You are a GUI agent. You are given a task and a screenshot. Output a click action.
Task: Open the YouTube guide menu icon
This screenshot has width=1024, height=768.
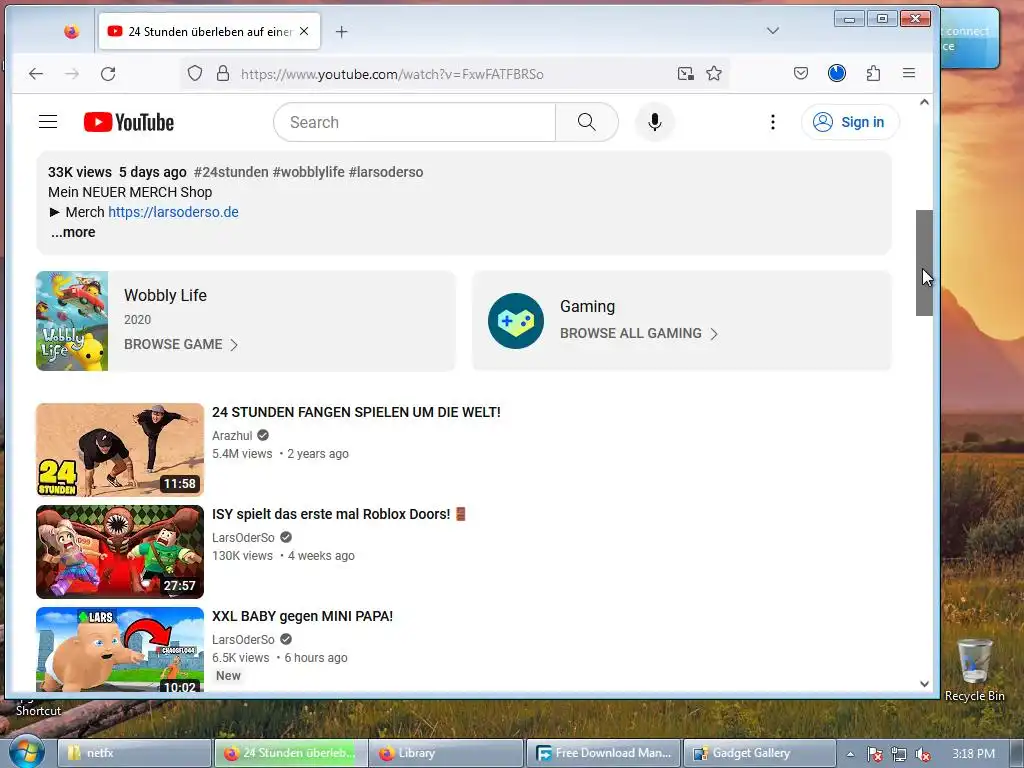pos(48,122)
